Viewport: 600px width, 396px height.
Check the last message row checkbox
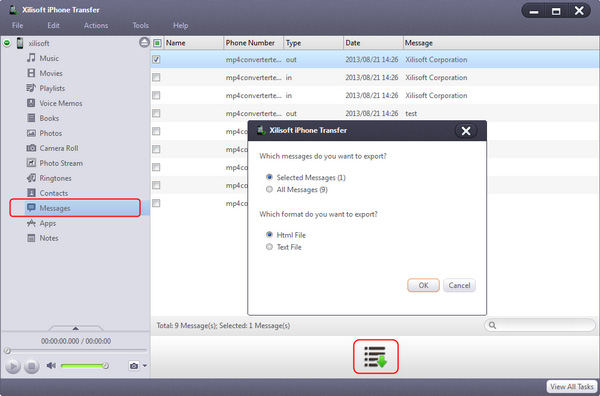click(156, 203)
